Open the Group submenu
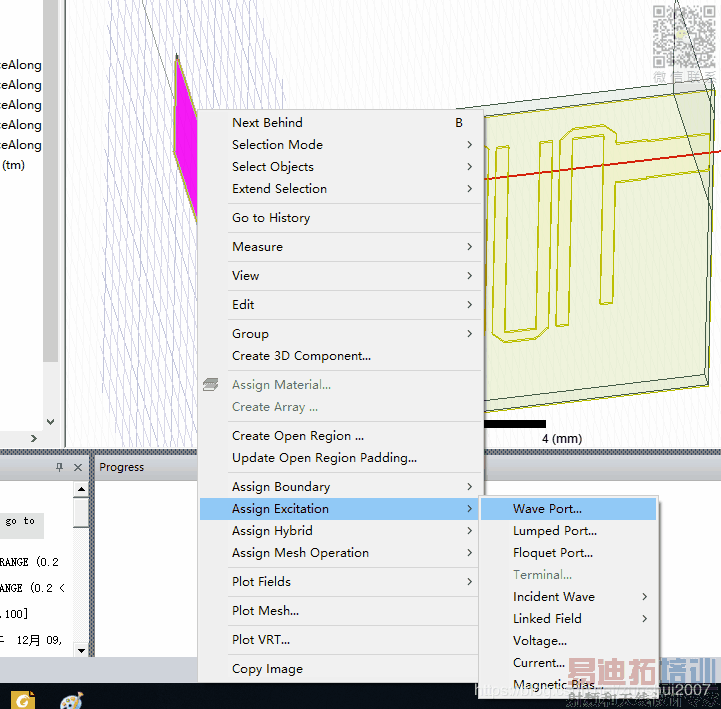 340,334
